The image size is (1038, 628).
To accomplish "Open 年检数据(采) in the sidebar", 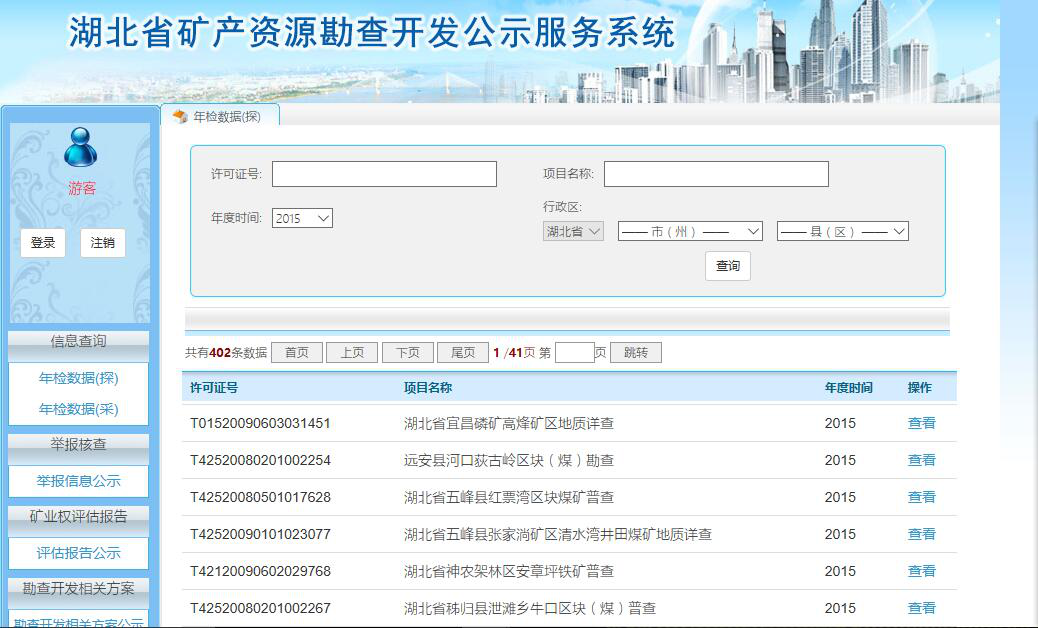I will [79, 409].
